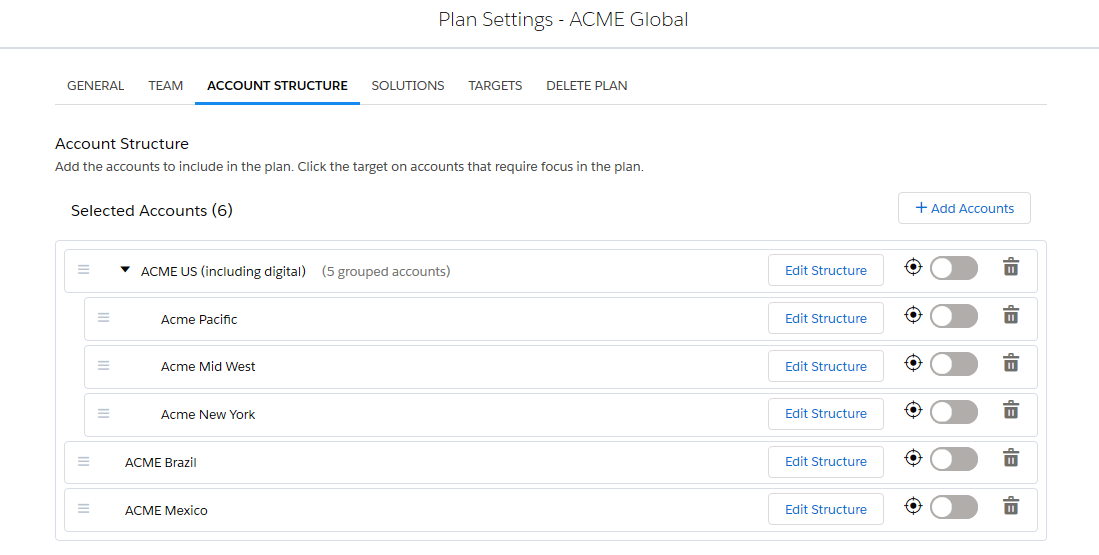The image size is (1099, 555).
Task: Delete the ACME US grouped account row
Action: click(x=1011, y=267)
